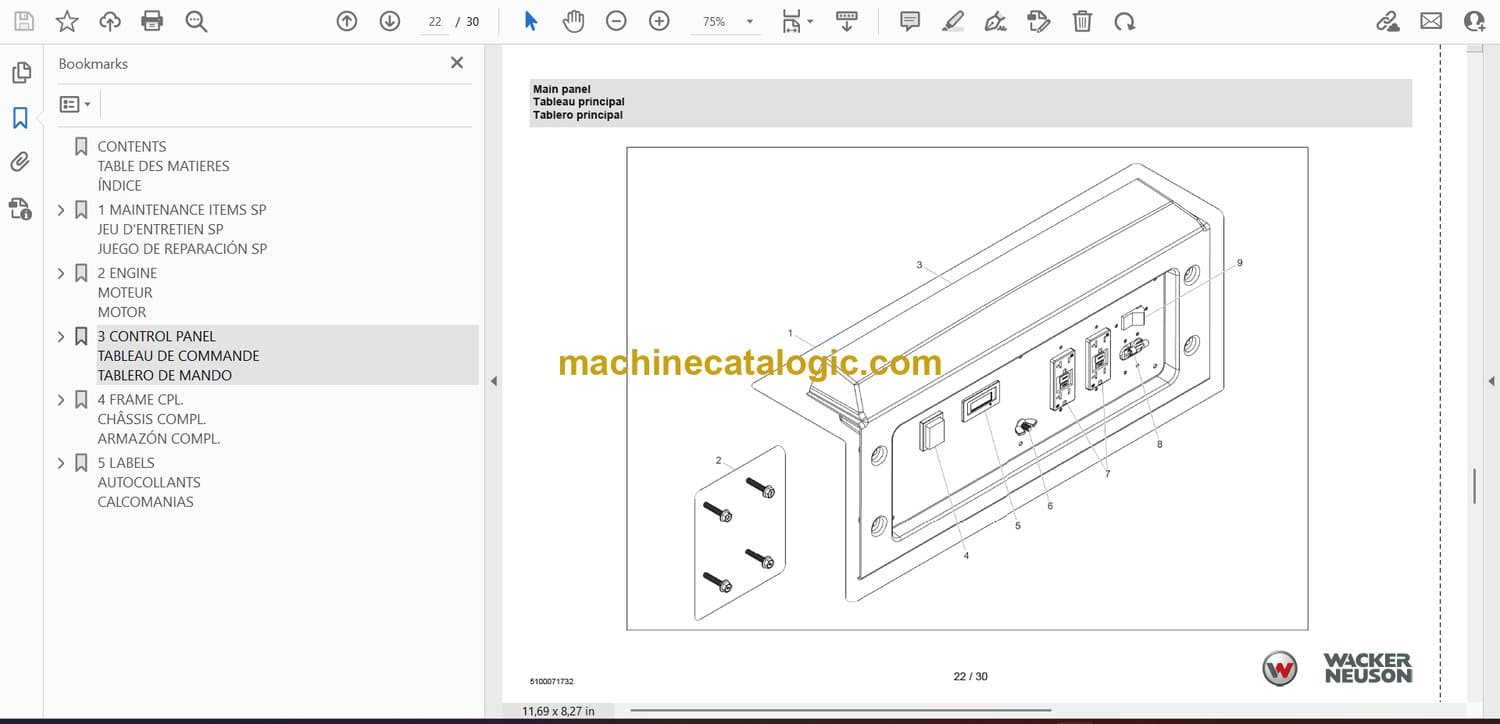
Task: Toggle the Bookmarks panel icon
Action: tap(20, 118)
